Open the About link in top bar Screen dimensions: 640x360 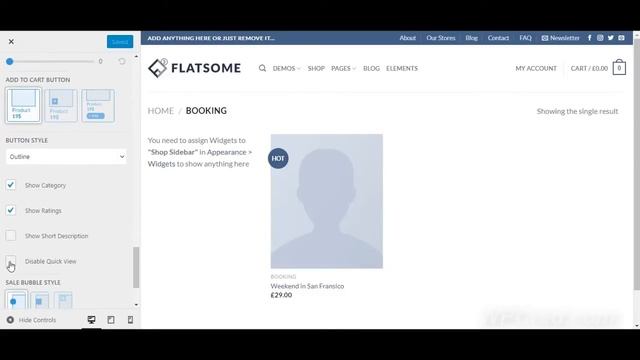coord(407,38)
